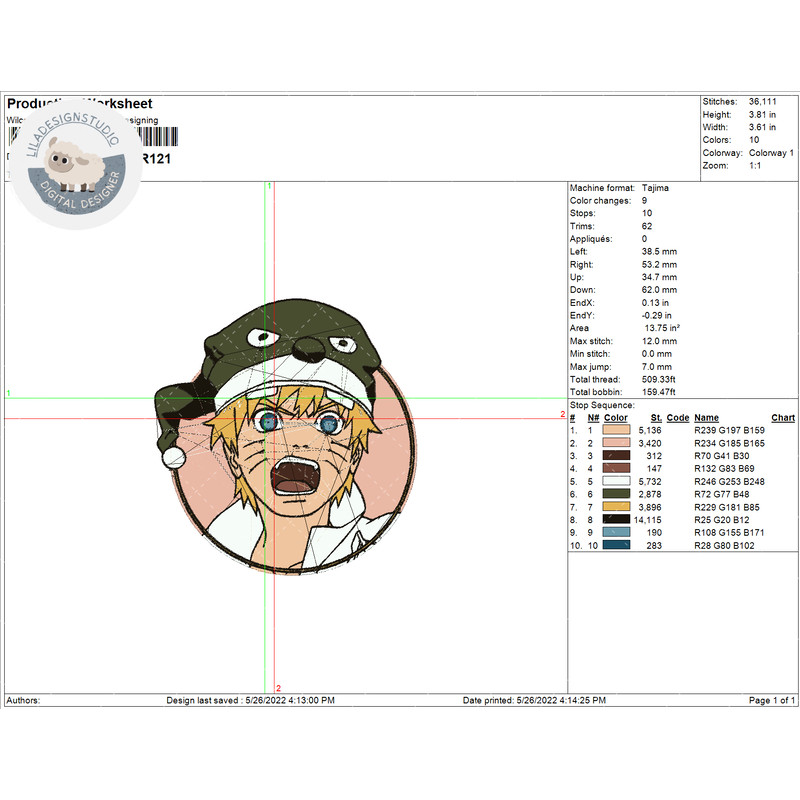Screen dimensions: 800x800
Task: Click the green start marker 1 at top
Action: [x=268, y=186]
